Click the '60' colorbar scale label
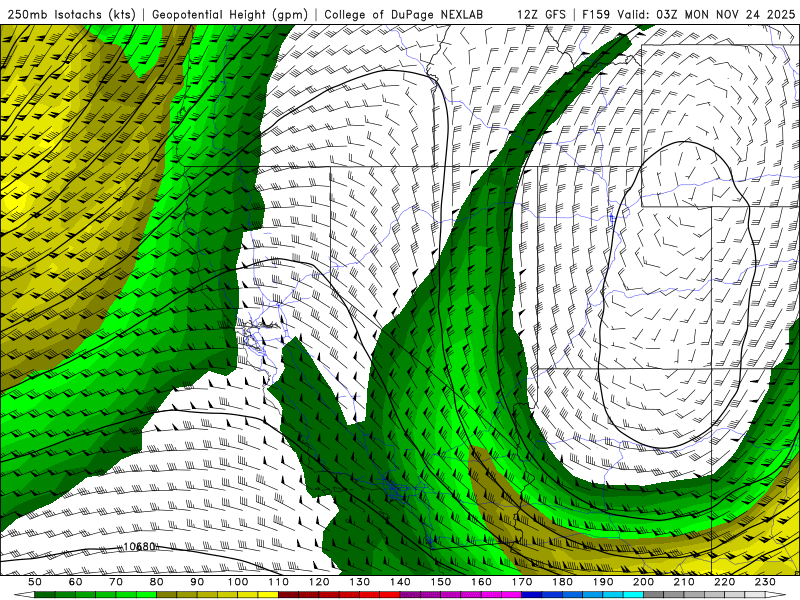The height and width of the screenshot is (600, 800). 75,582
